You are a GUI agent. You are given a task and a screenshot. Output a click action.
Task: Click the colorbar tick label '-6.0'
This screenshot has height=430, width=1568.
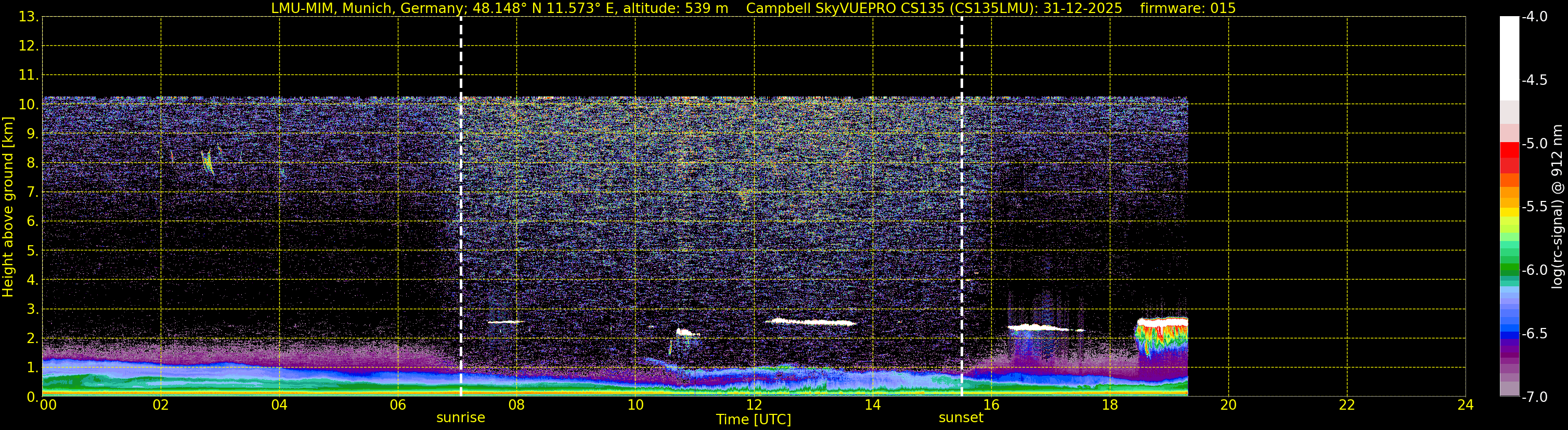pos(1535,270)
